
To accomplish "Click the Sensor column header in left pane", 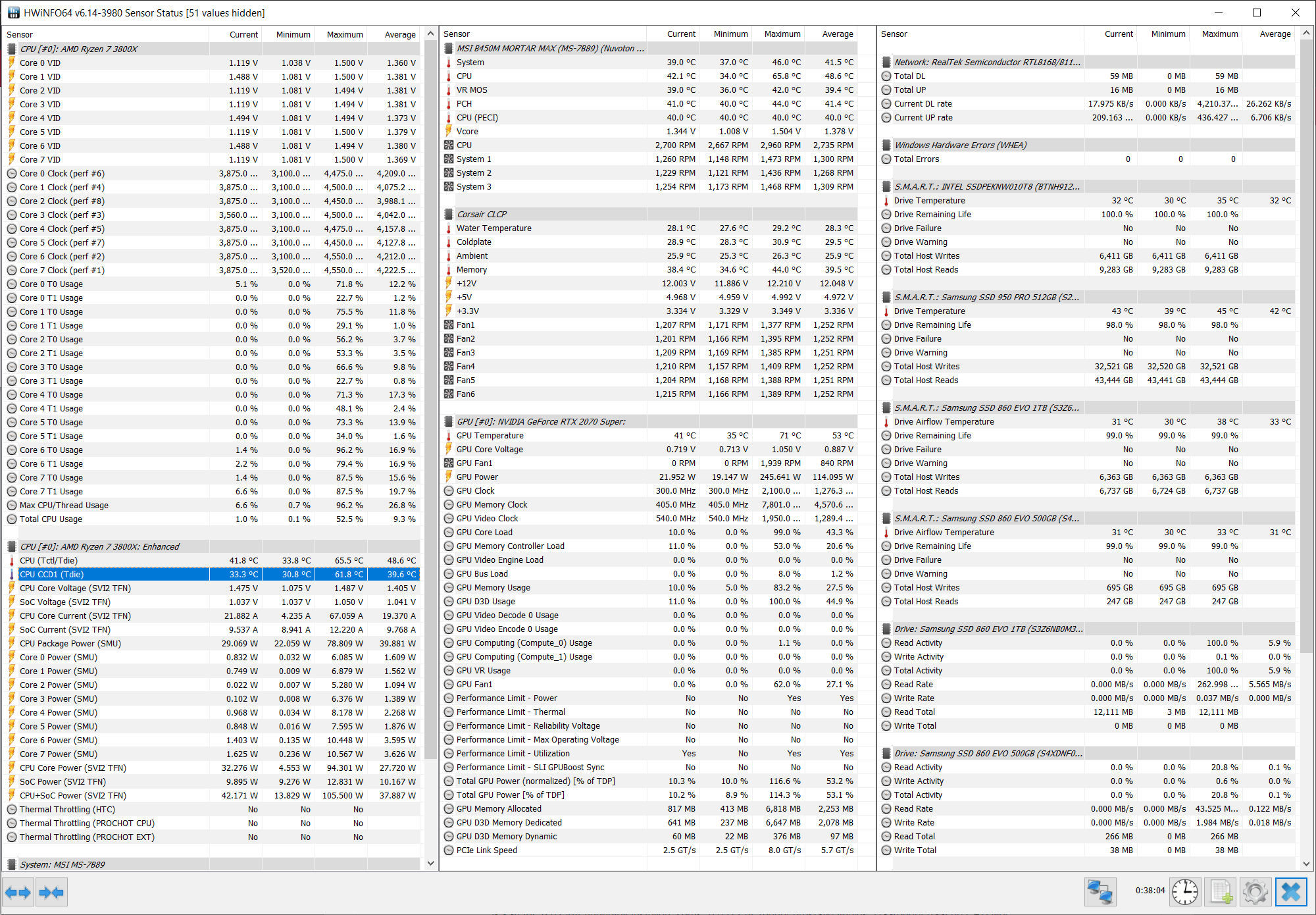I will point(106,34).
